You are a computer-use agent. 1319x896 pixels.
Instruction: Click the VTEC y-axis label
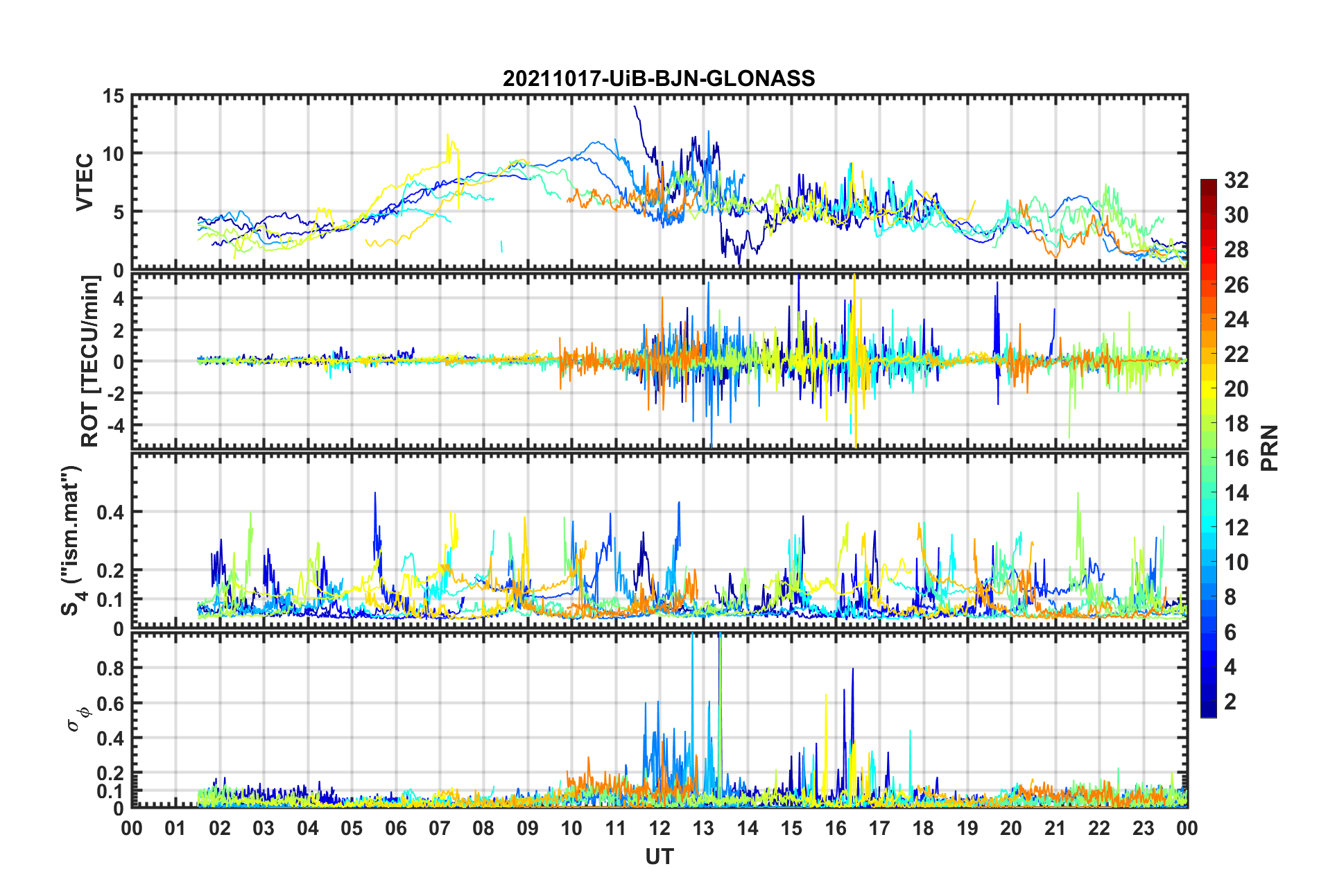click(x=85, y=182)
